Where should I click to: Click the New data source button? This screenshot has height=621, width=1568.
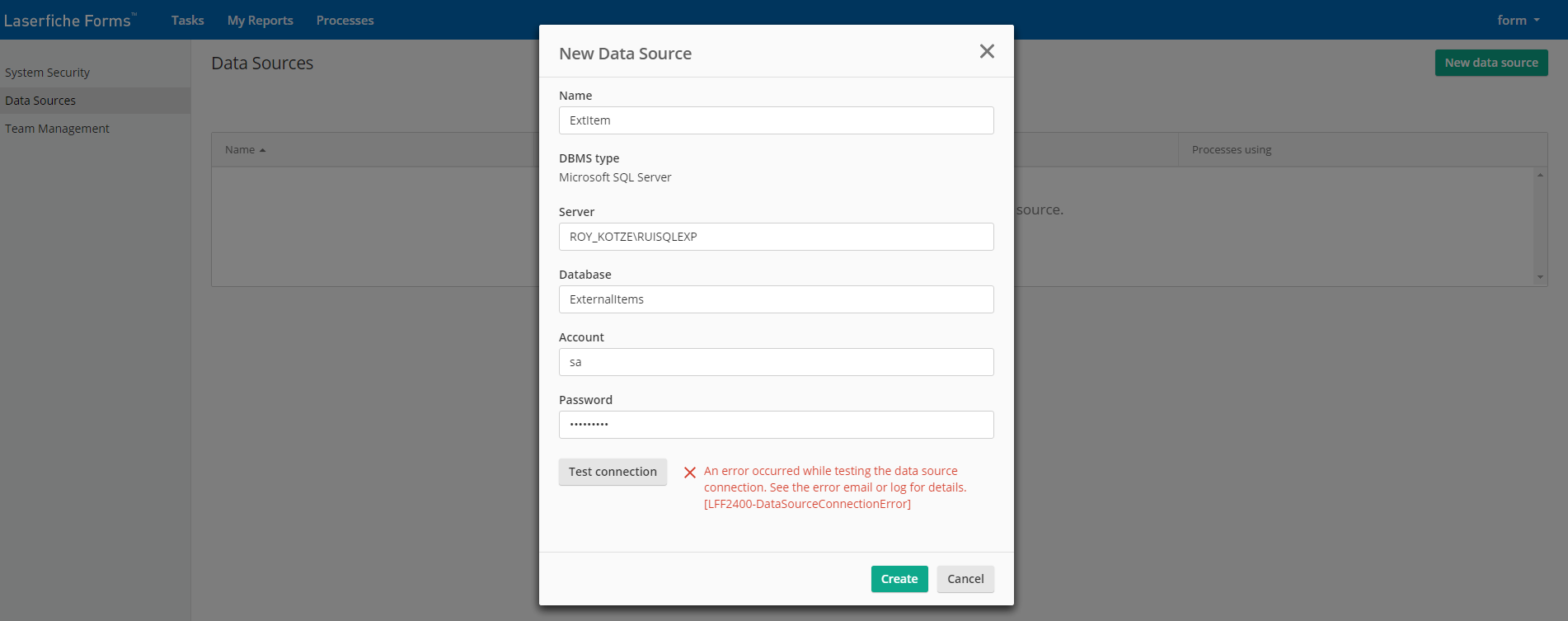pyautogui.click(x=1491, y=63)
